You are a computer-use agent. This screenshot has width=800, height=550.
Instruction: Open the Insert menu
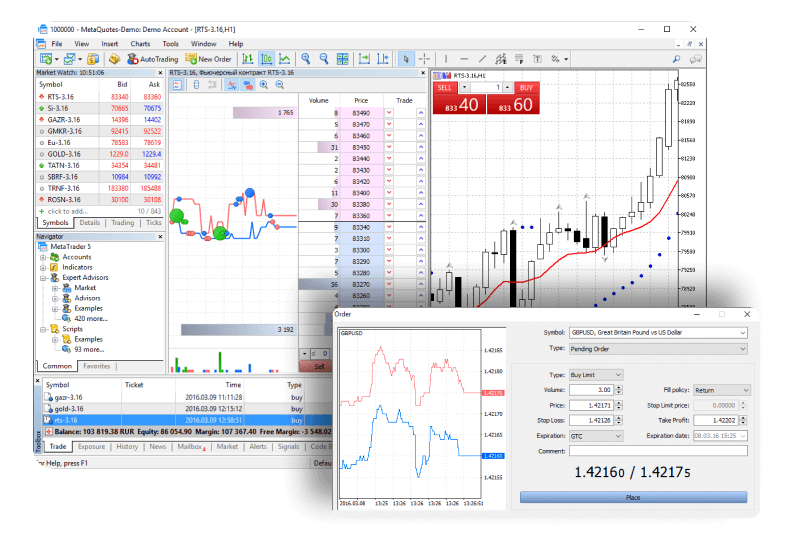[109, 44]
